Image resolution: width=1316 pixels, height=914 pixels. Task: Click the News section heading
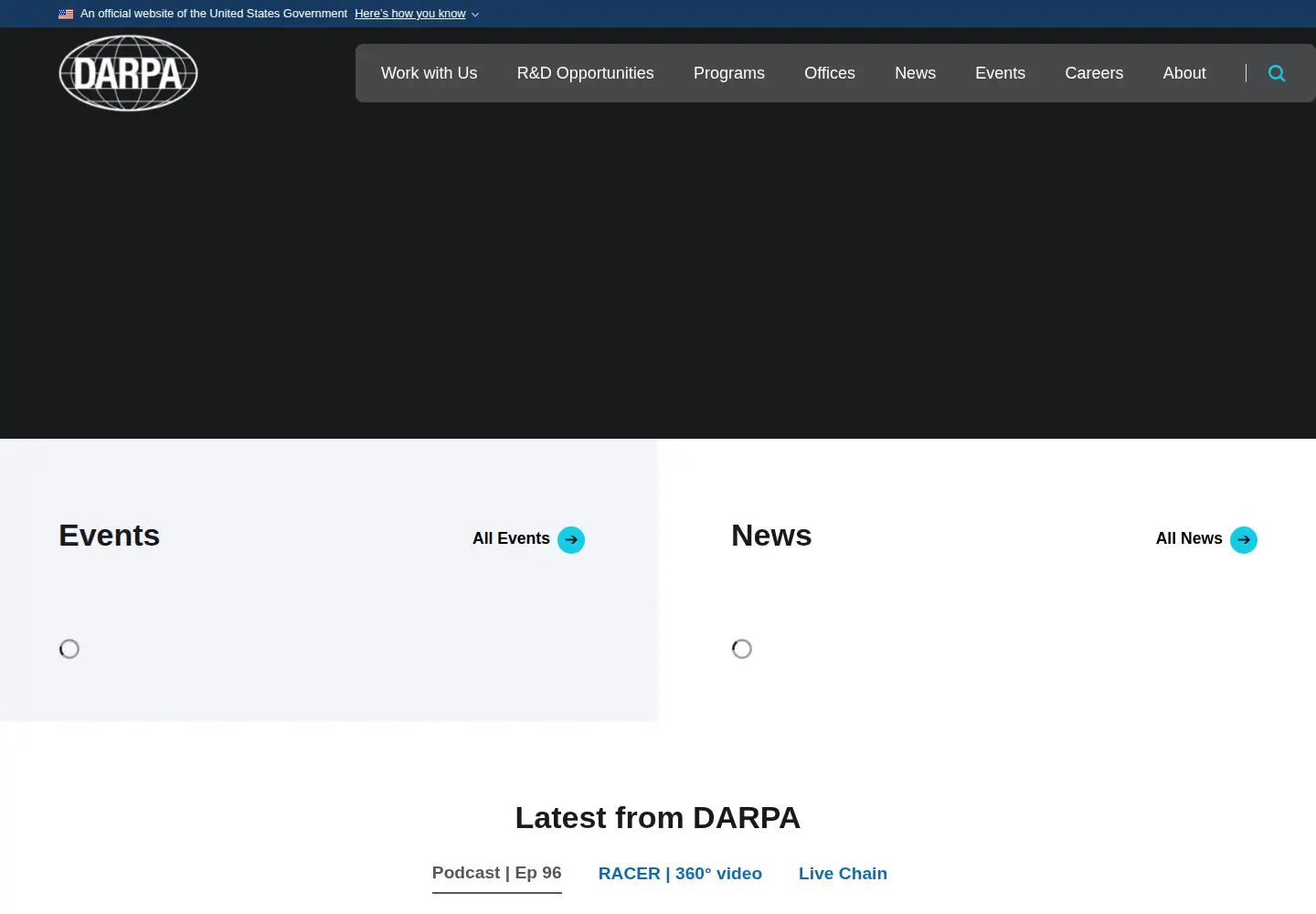pos(771,536)
